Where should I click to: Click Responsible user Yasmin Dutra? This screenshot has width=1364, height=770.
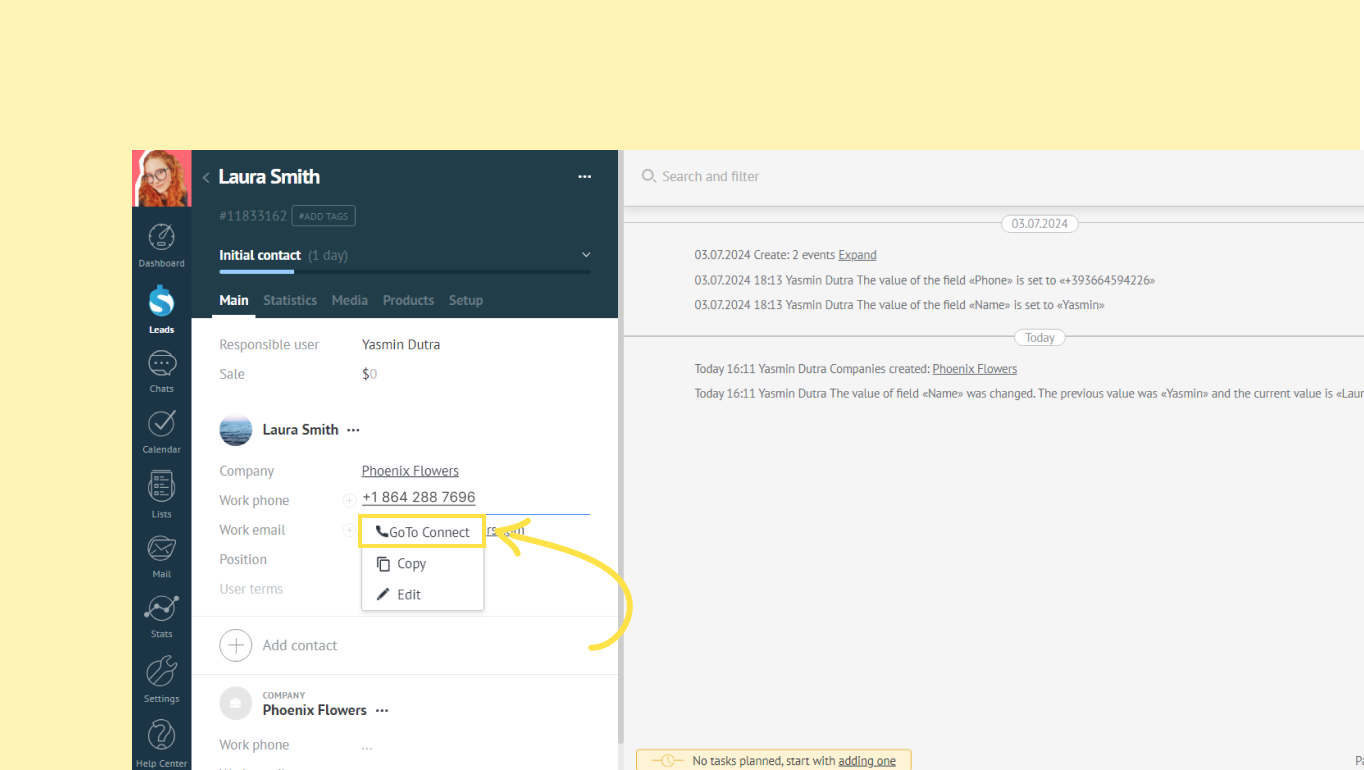401,345
